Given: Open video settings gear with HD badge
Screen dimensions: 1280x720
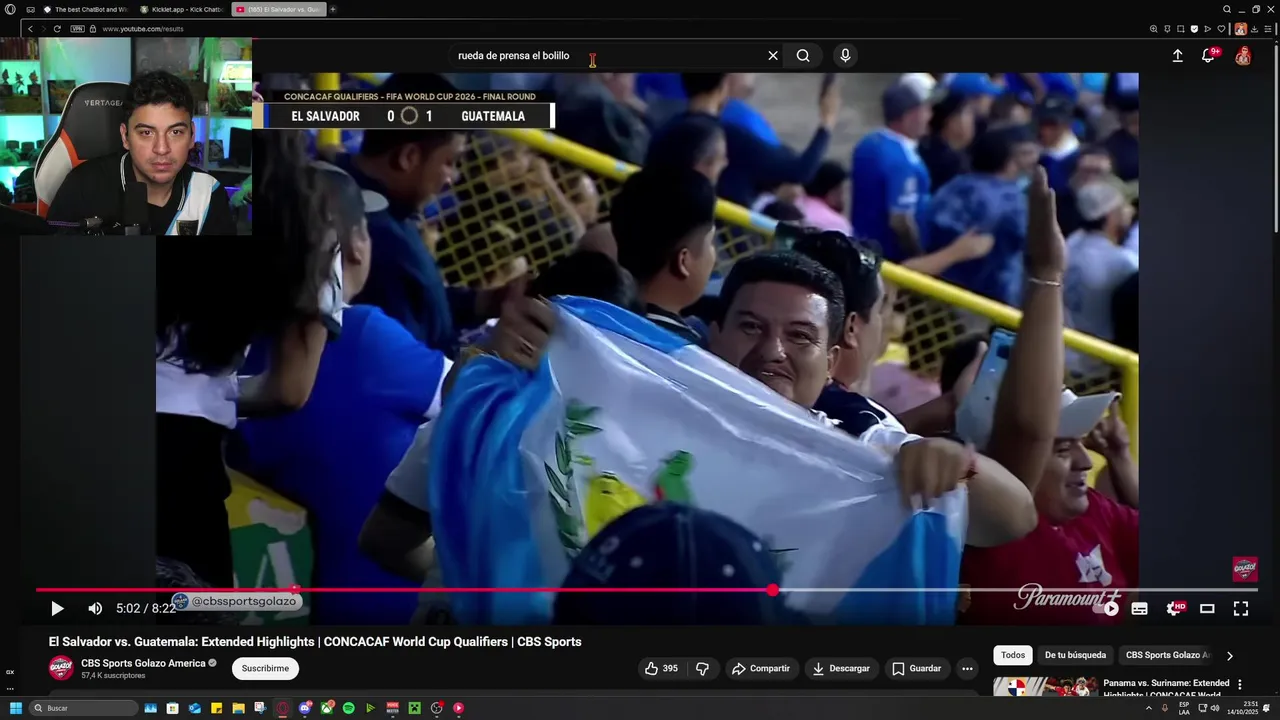Looking at the screenshot, I should (1174, 608).
